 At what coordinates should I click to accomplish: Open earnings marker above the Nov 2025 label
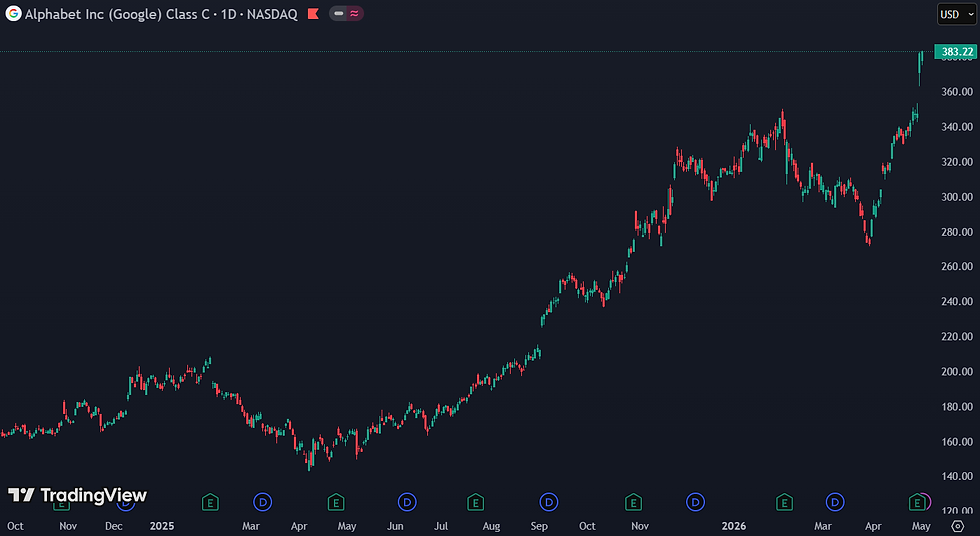click(633, 502)
